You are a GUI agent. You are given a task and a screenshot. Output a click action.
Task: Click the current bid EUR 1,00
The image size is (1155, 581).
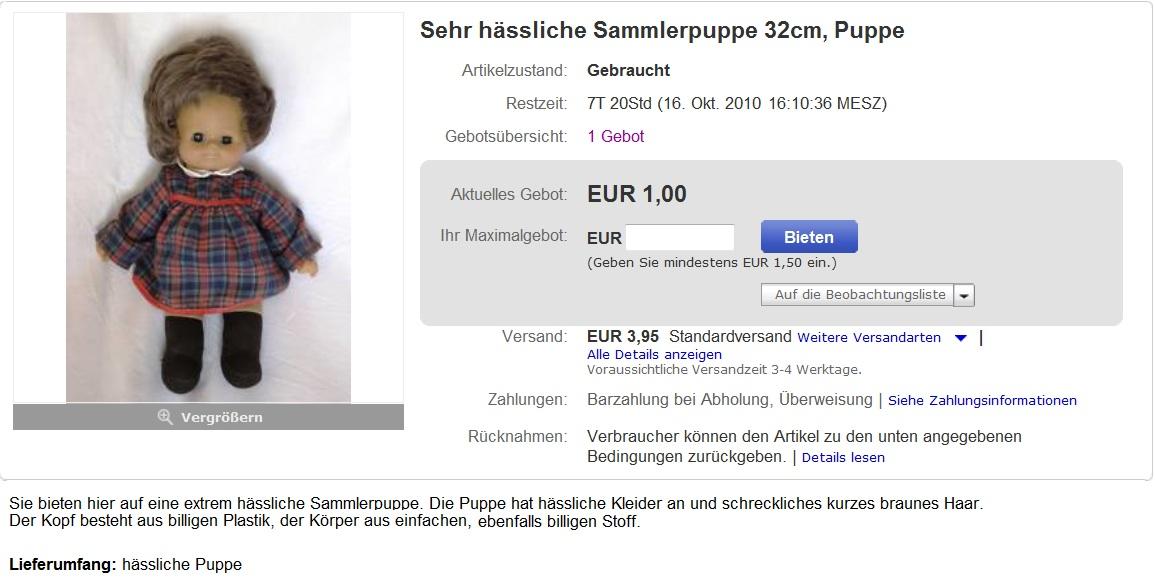click(636, 194)
